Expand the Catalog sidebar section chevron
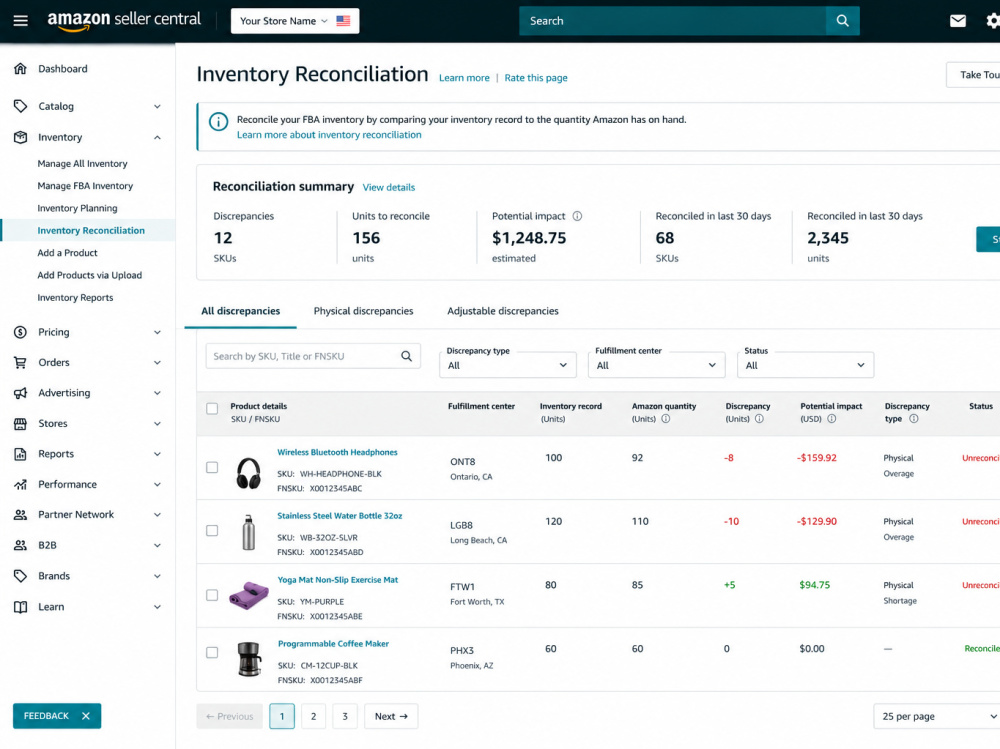The image size is (1000, 749). tap(157, 107)
